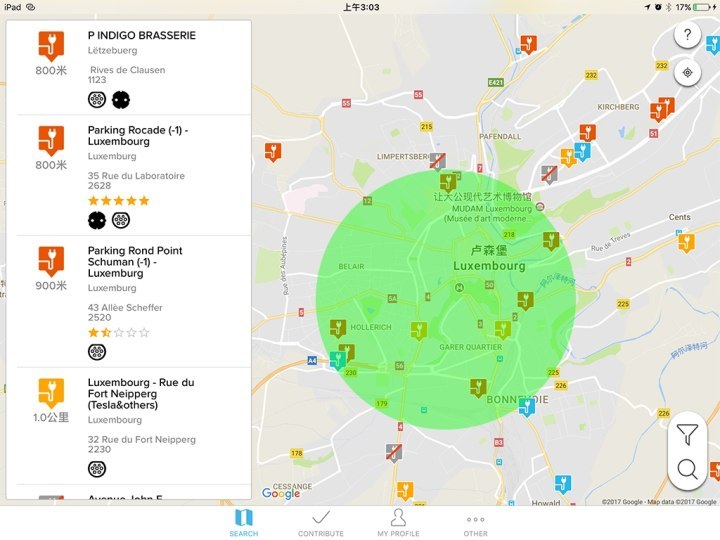The height and width of the screenshot is (540, 720).
Task: Tap the time display in status bar
Action: (x=361, y=7)
